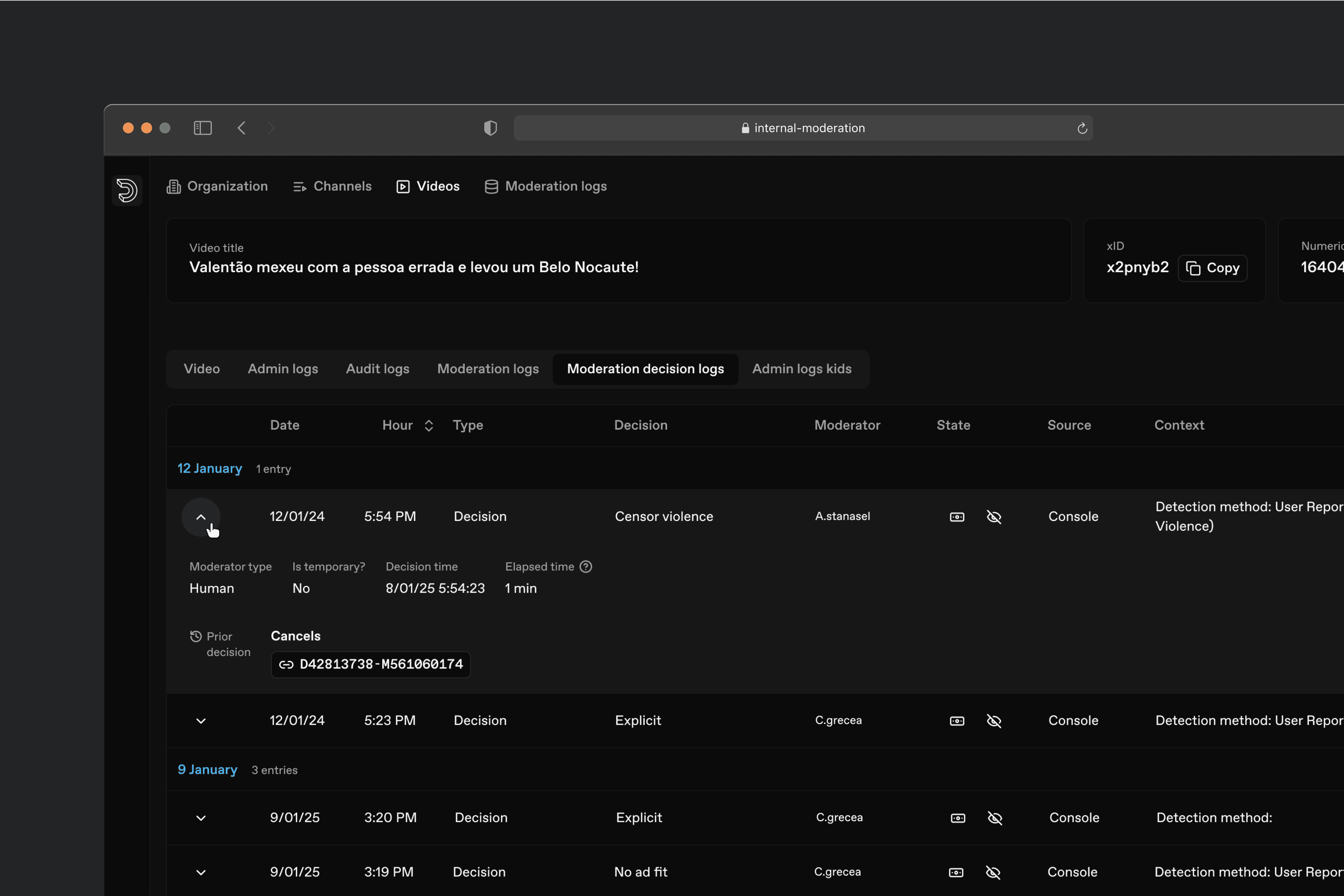Click the Type column header
1344x896 pixels.
[468, 425]
